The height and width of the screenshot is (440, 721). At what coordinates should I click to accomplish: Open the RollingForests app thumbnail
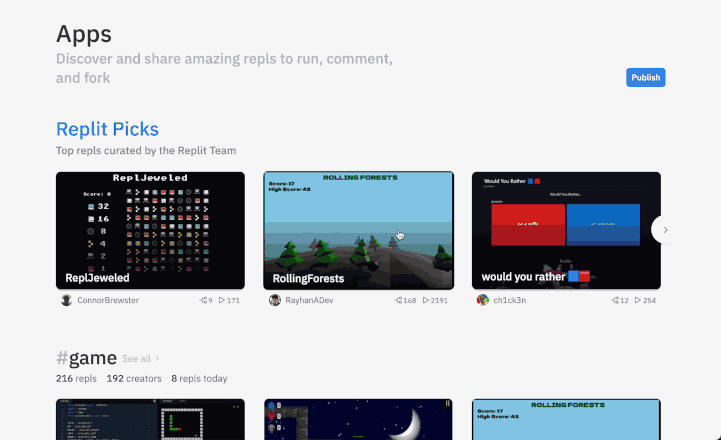(x=358, y=230)
